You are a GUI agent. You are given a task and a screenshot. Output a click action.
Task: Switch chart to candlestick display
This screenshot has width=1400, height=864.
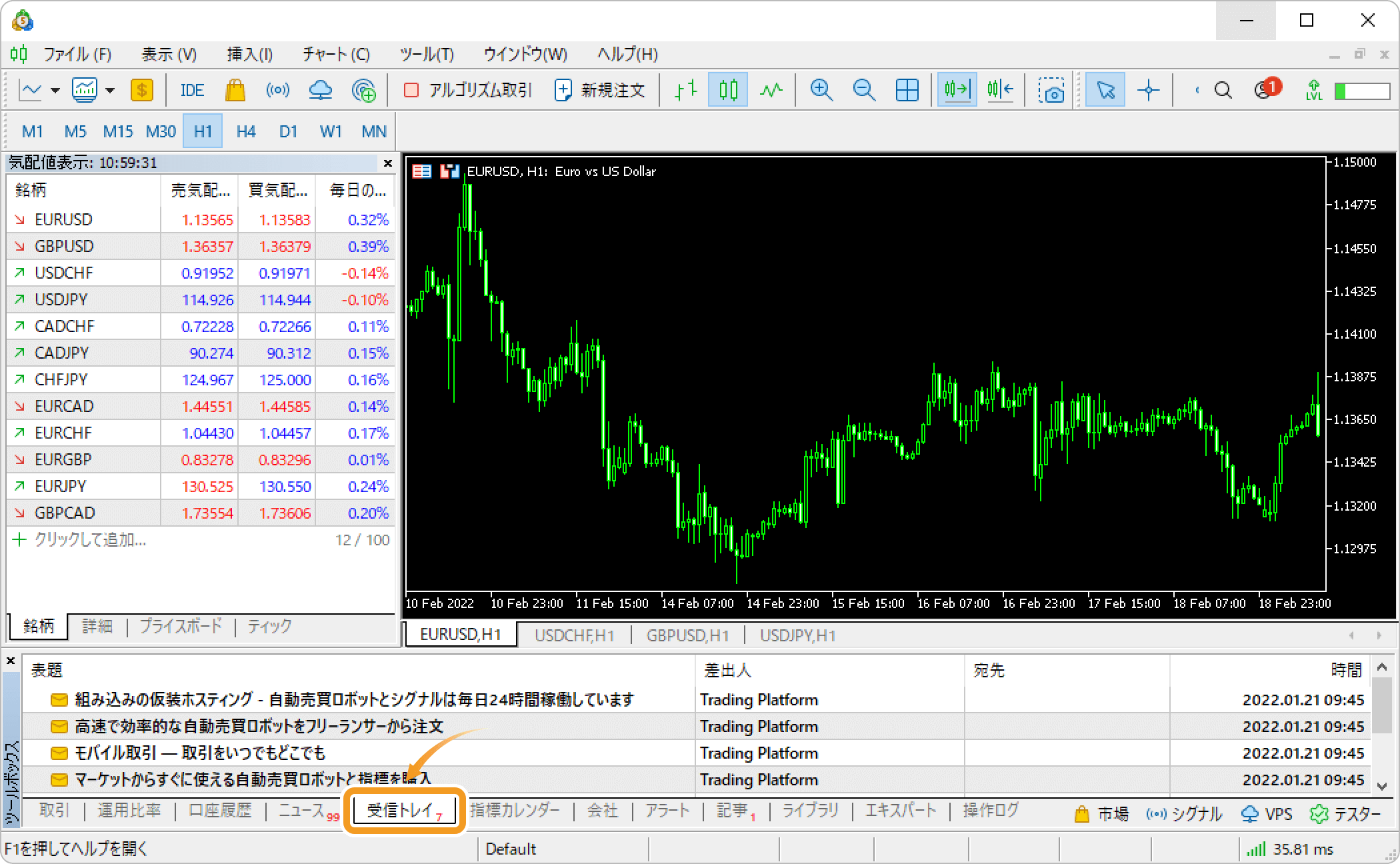pyautogui.click(x=728, y=90)
